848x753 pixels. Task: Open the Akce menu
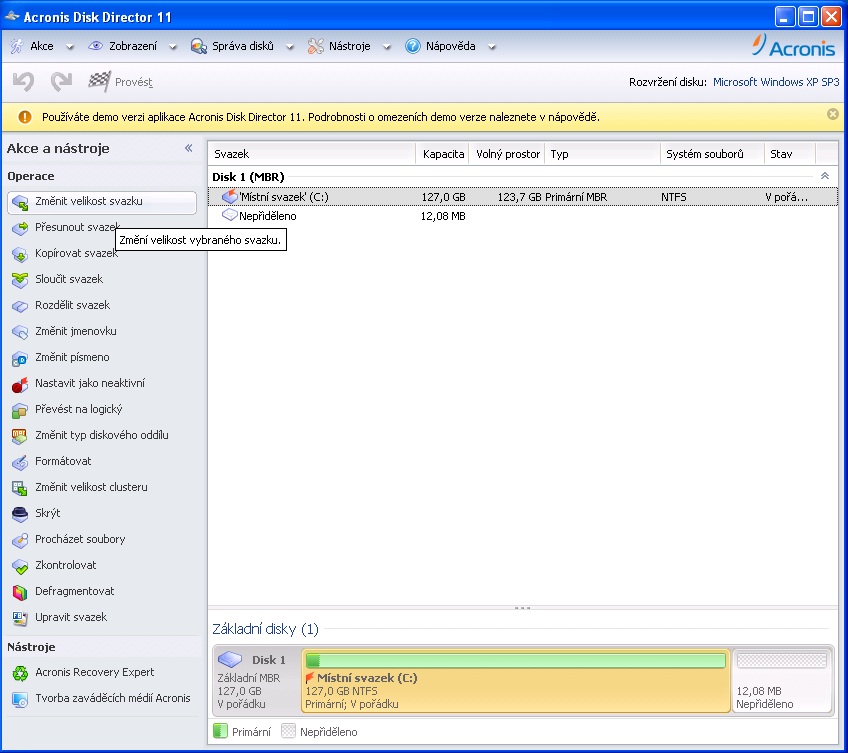tap(42, 47)
